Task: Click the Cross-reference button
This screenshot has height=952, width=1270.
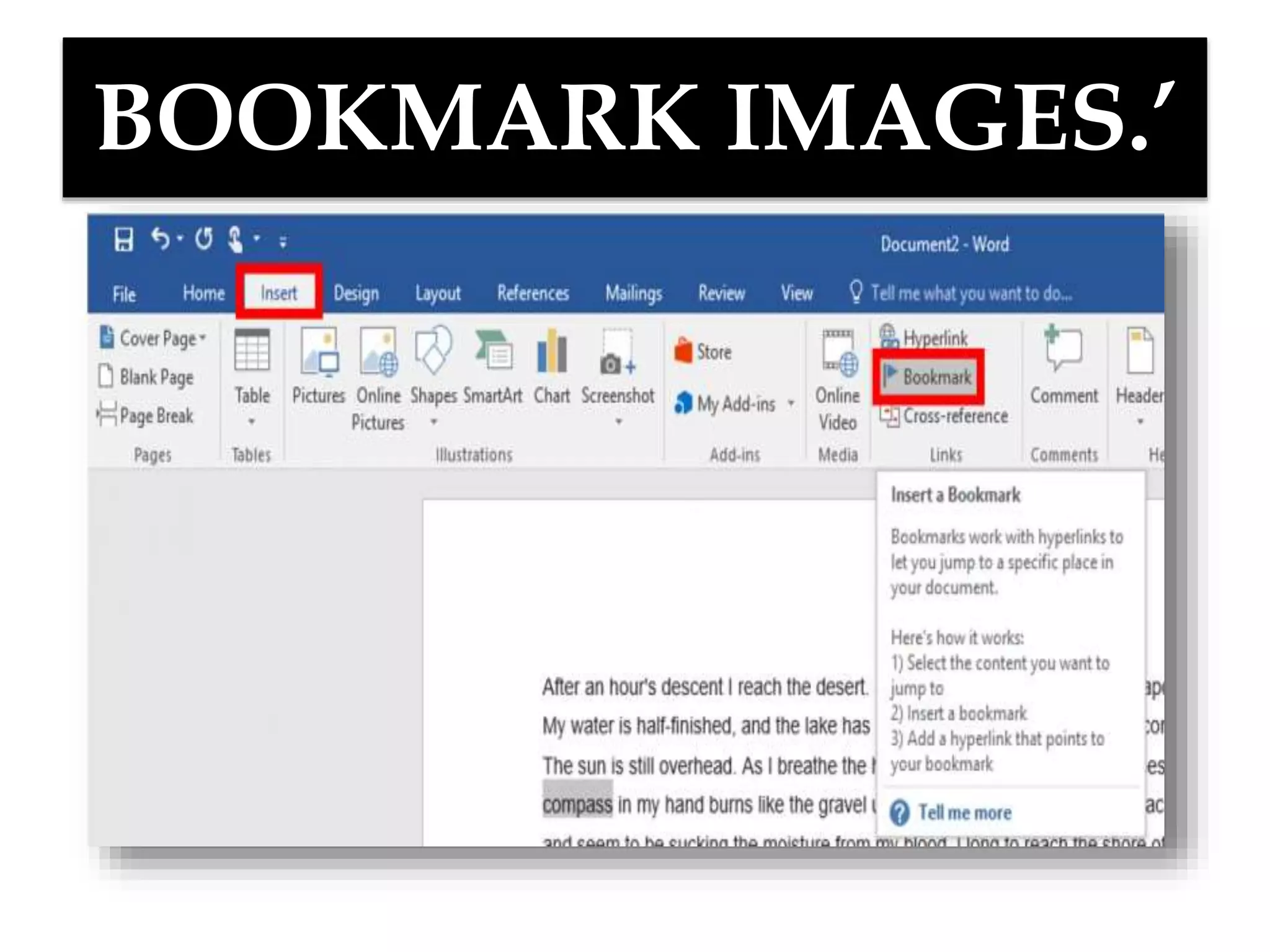Action: [944, 416]
